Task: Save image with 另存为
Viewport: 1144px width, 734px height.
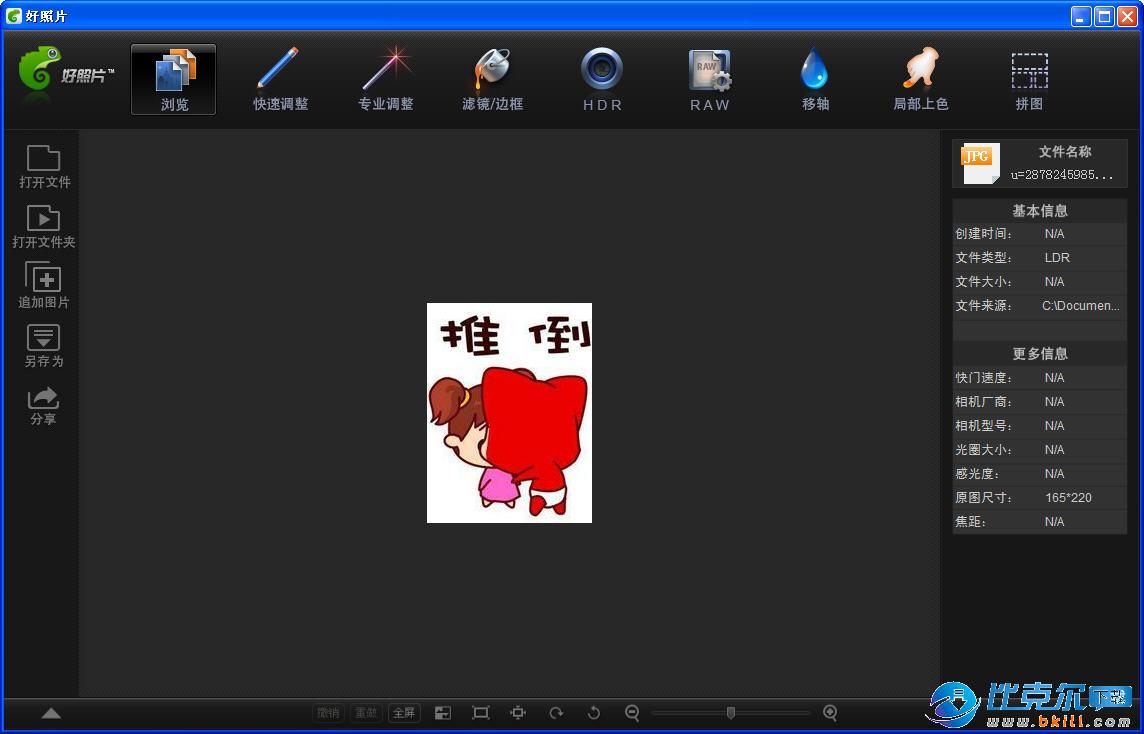Action: (x=44, y=345)
